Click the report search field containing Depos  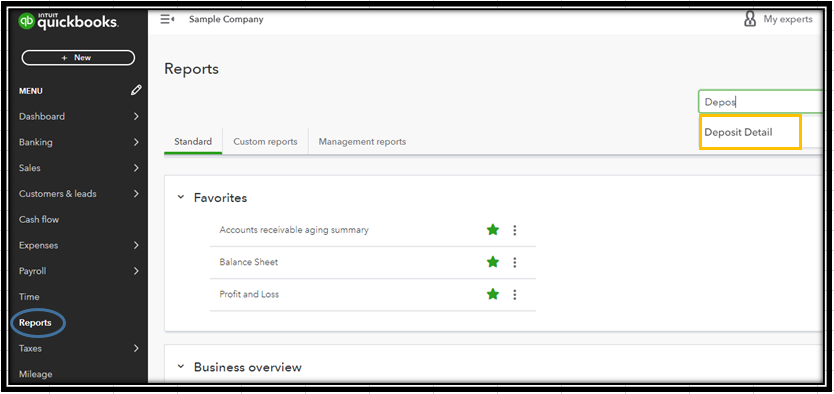[761, 102]
